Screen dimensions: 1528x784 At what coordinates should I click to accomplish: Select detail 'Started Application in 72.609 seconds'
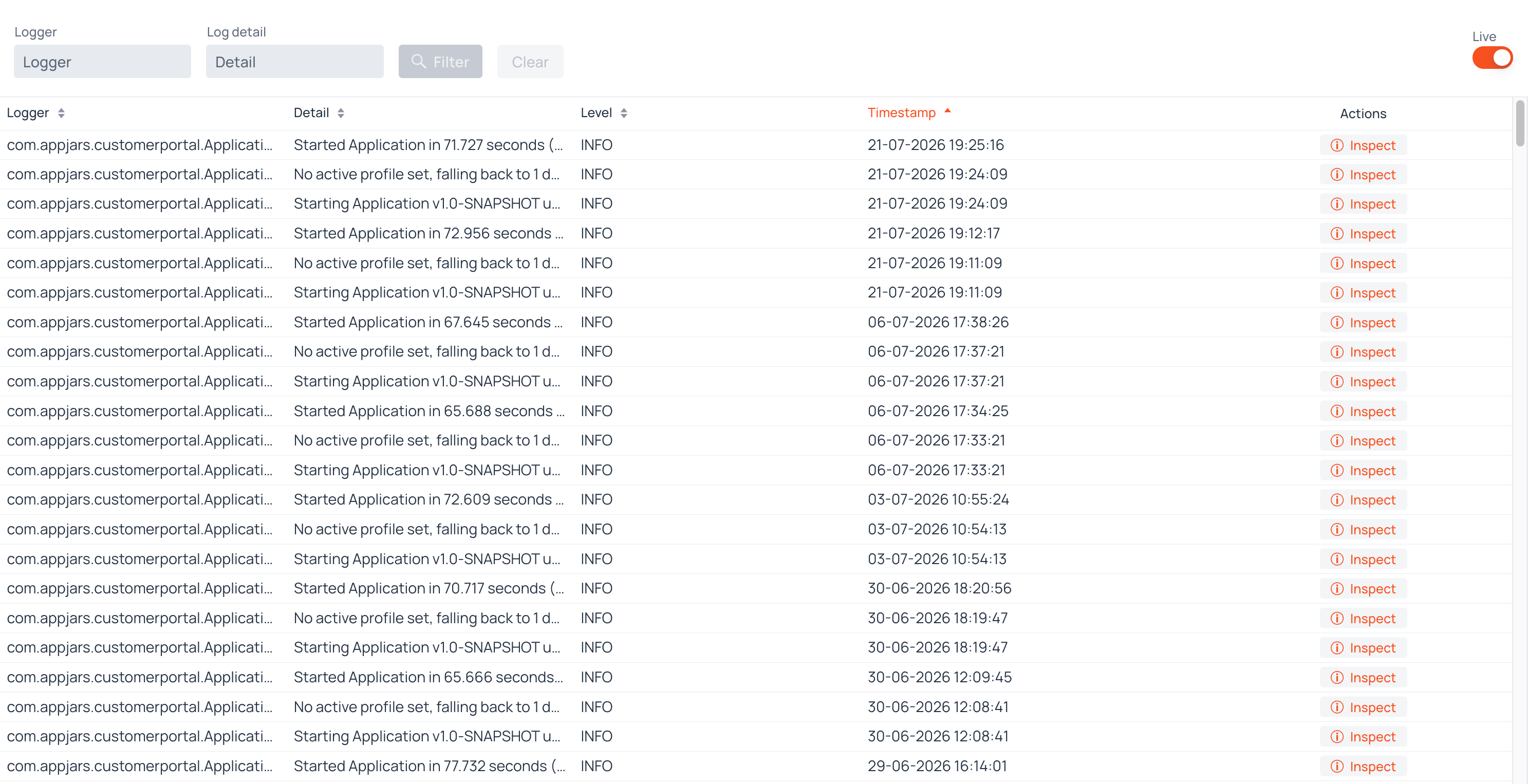428,499
